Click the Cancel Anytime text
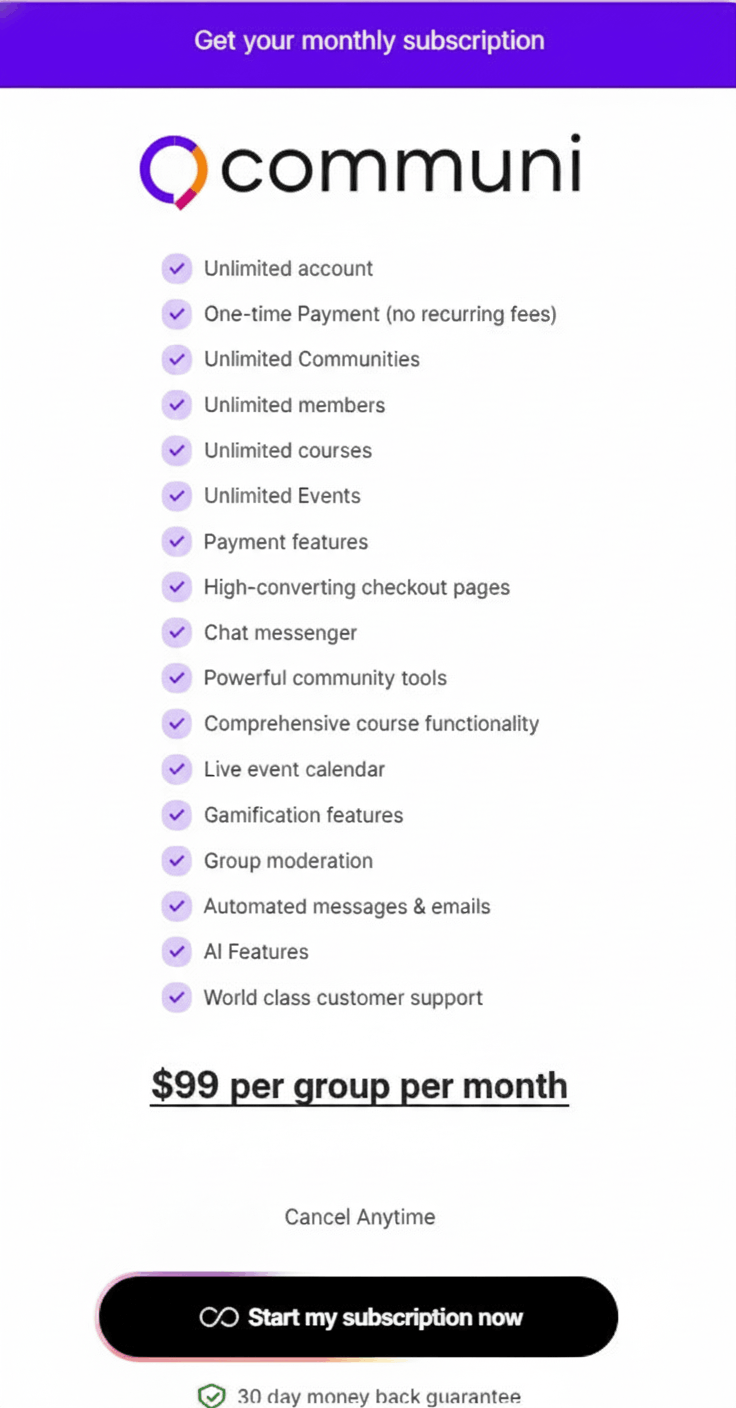Screen dimensions: 736x1408 pyautogui.click(x=360, y=1217)
